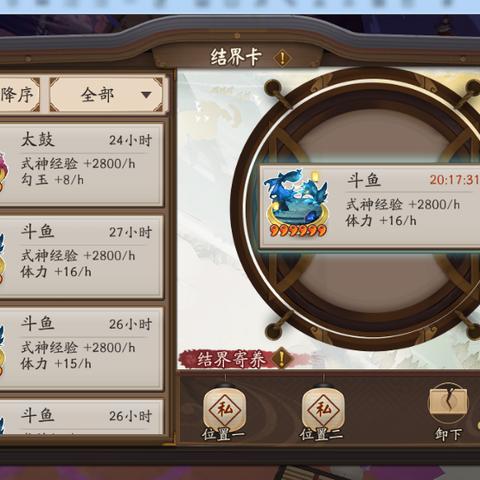The width and height of the screenshot is (480, 480).
Task: Click the 结界寄养 red banner label
Action: [230, 359]
